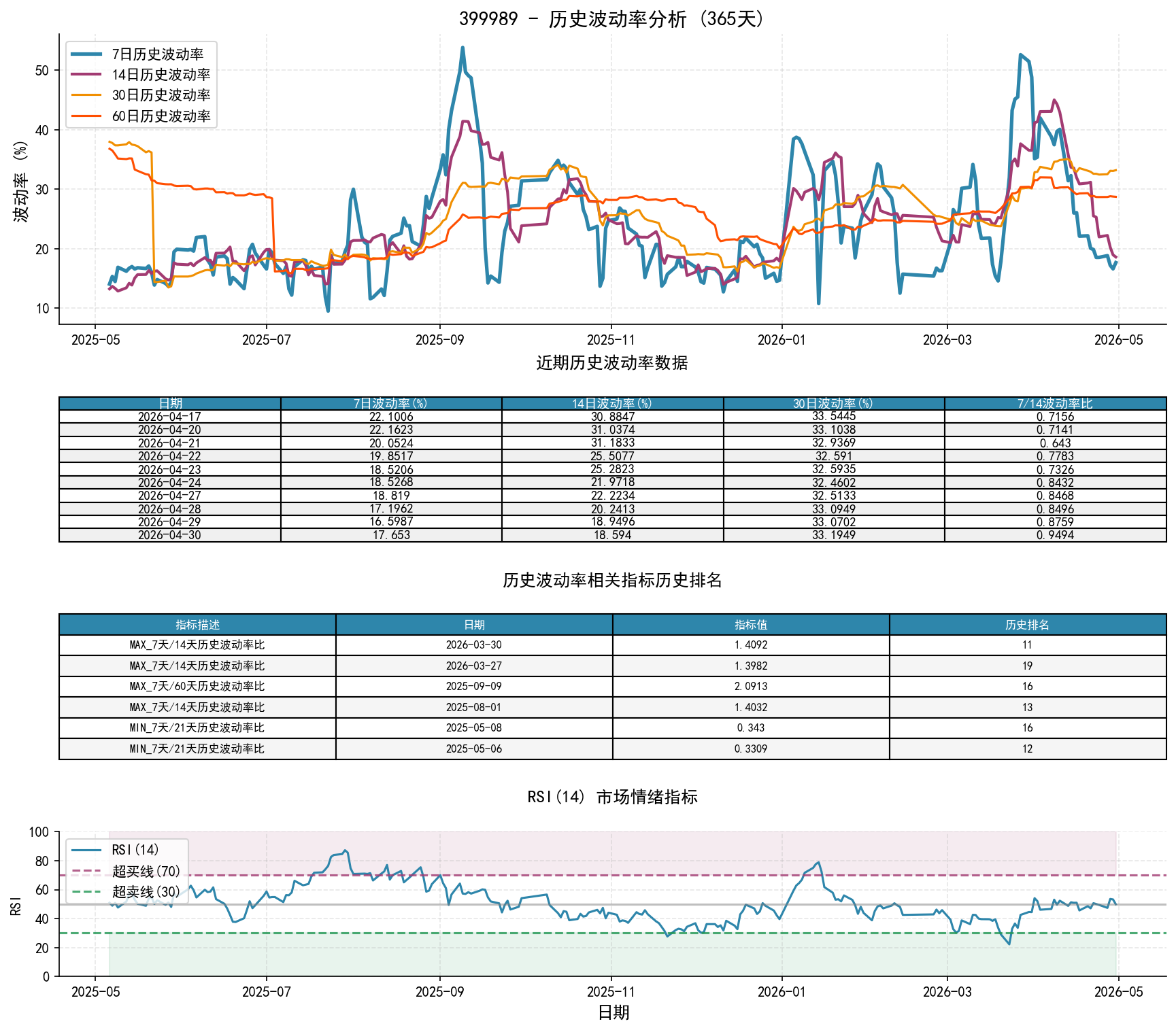Click the indicator value '1.4092'
This screenshot has width=1176, height=1030.
[751, 645]
